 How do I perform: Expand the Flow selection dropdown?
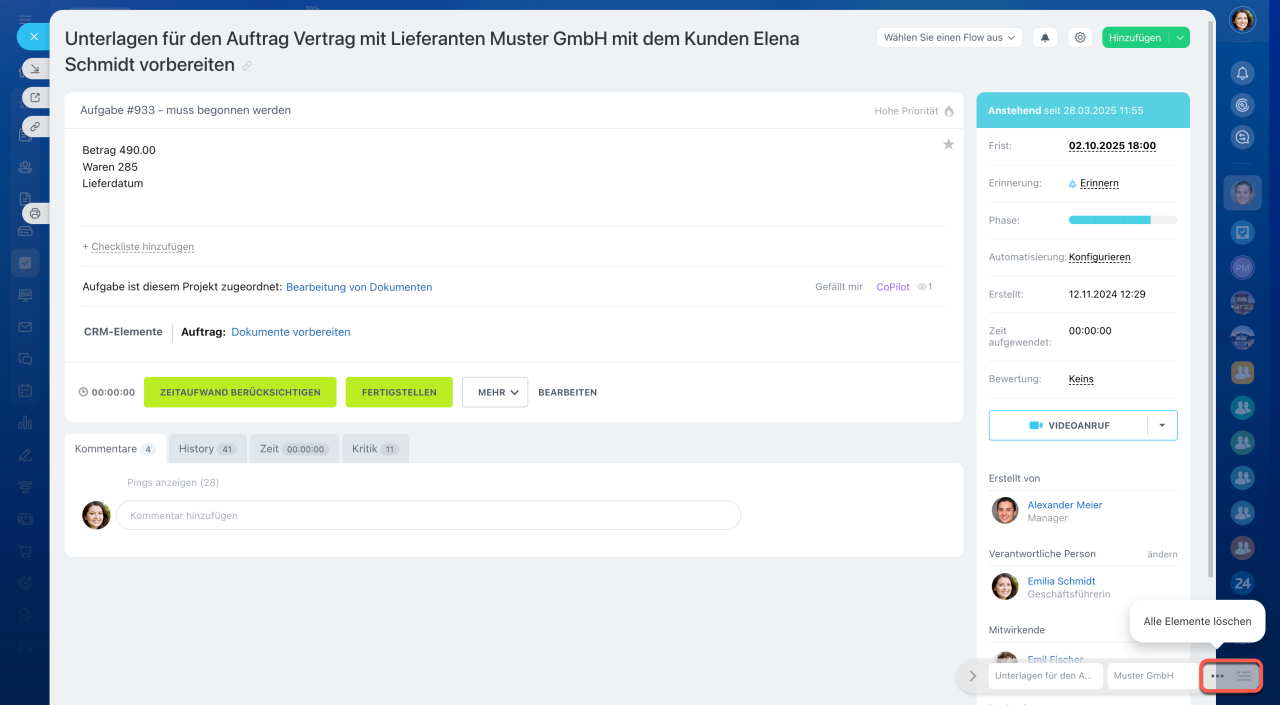949,37
